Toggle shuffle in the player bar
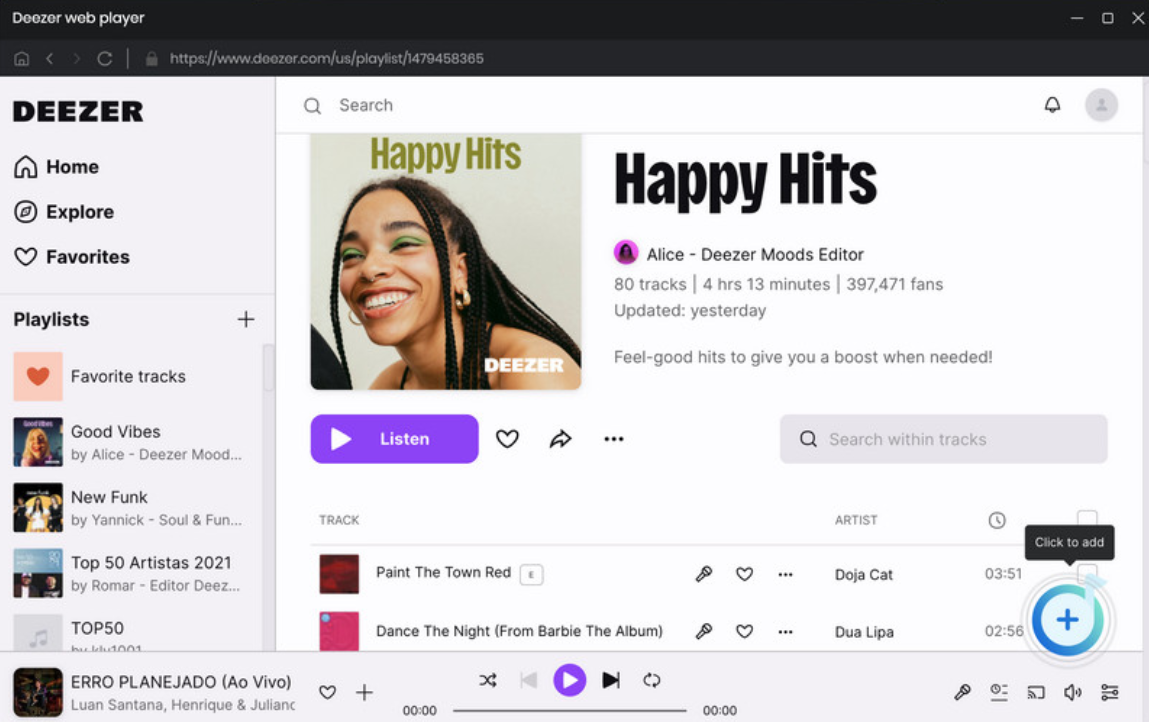This screenshot has width=1149, height=722. [488, 680]
